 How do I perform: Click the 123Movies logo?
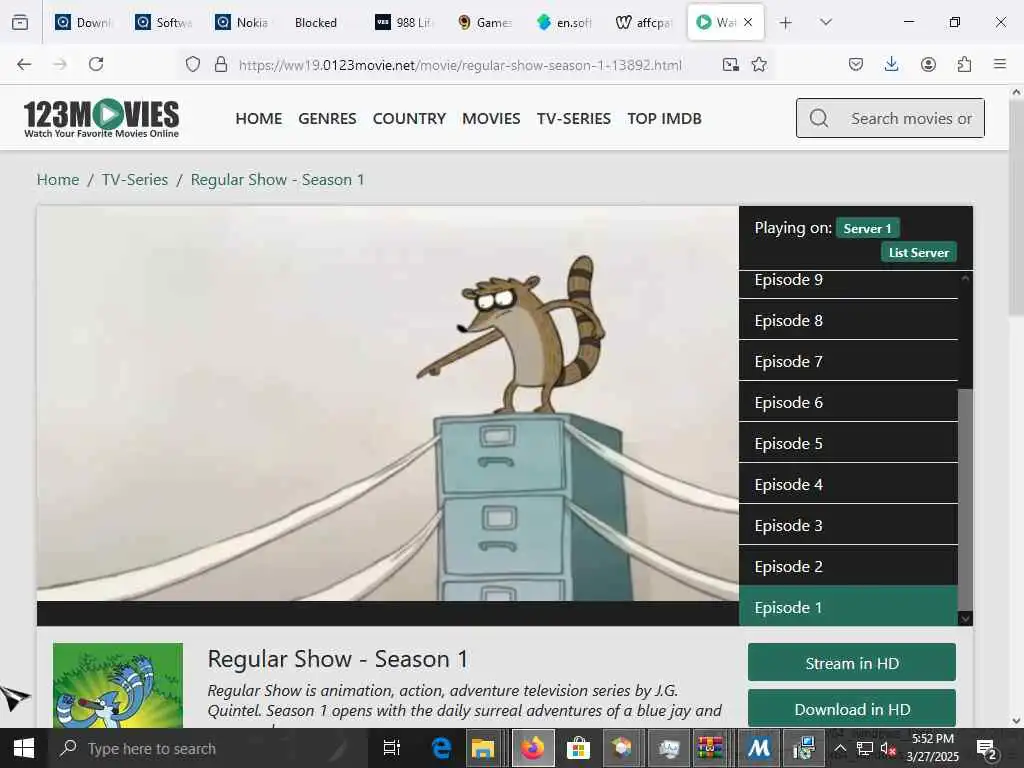pyautogui.click(x=101, y=118)
